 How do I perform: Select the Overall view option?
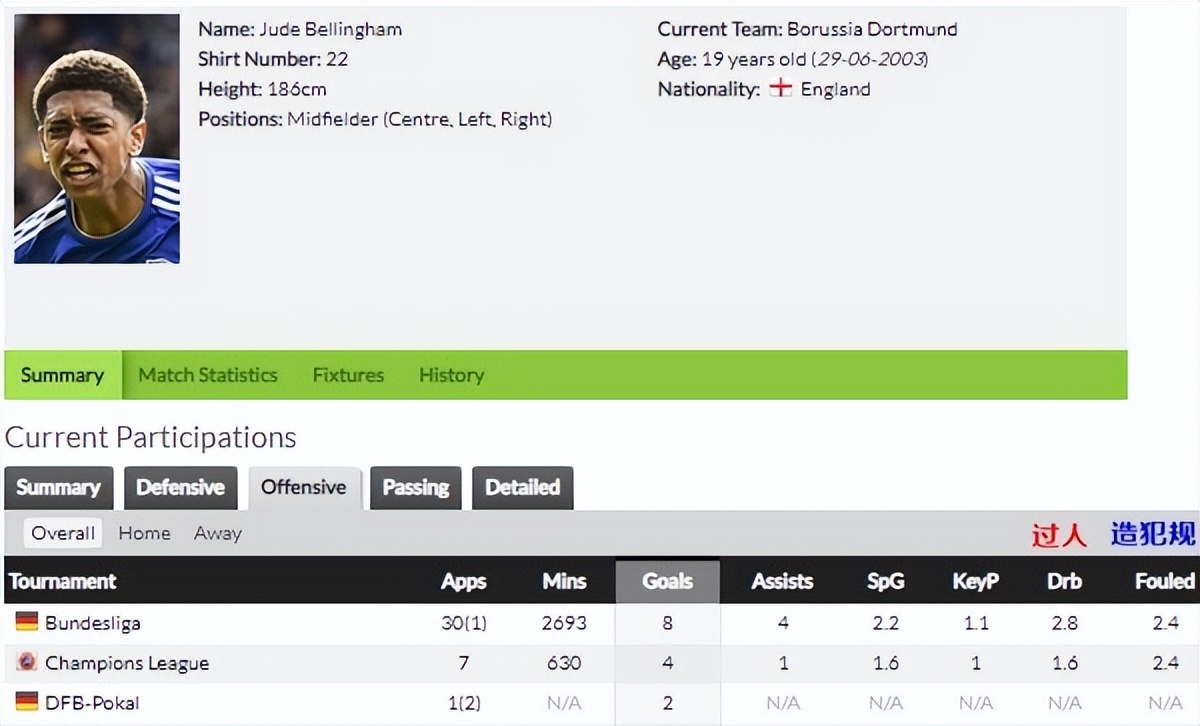point(63,533)
